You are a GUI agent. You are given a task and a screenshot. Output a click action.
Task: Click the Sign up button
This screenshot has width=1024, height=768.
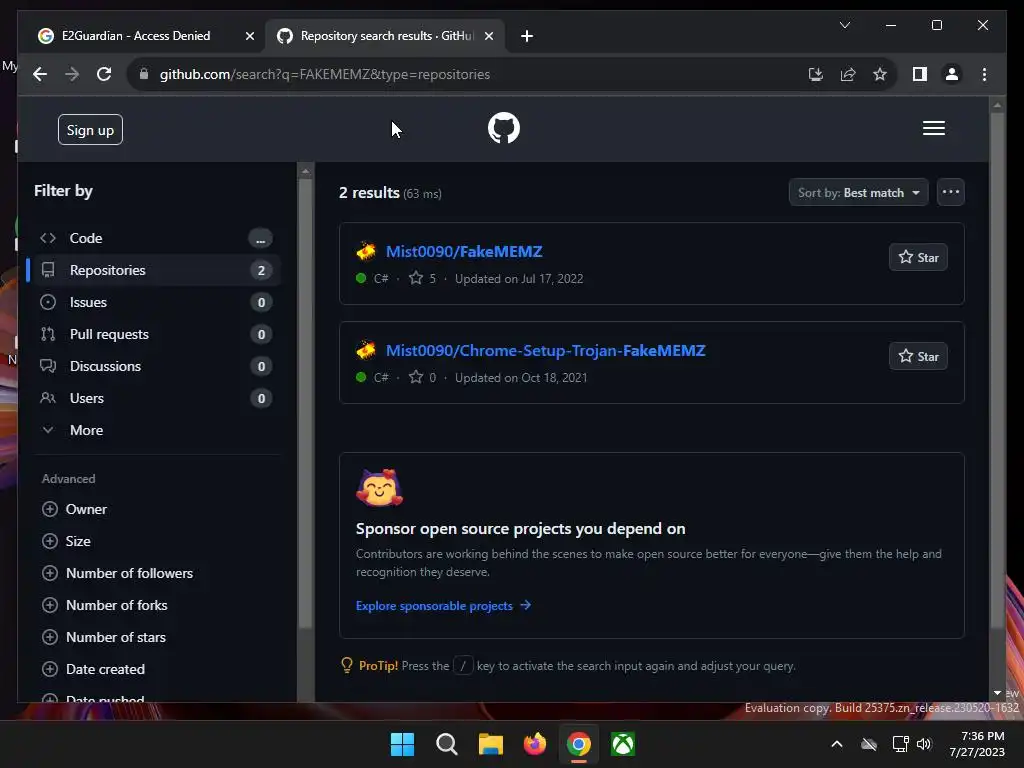(x=90, y=130)
